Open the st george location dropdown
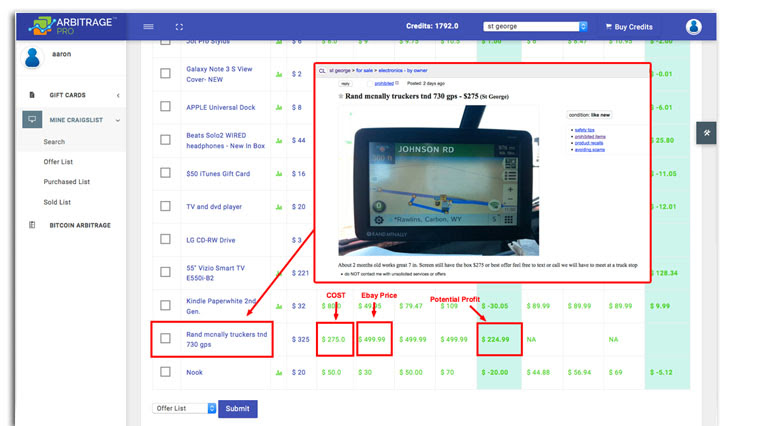The image size is (758, 426). point(535,26)
